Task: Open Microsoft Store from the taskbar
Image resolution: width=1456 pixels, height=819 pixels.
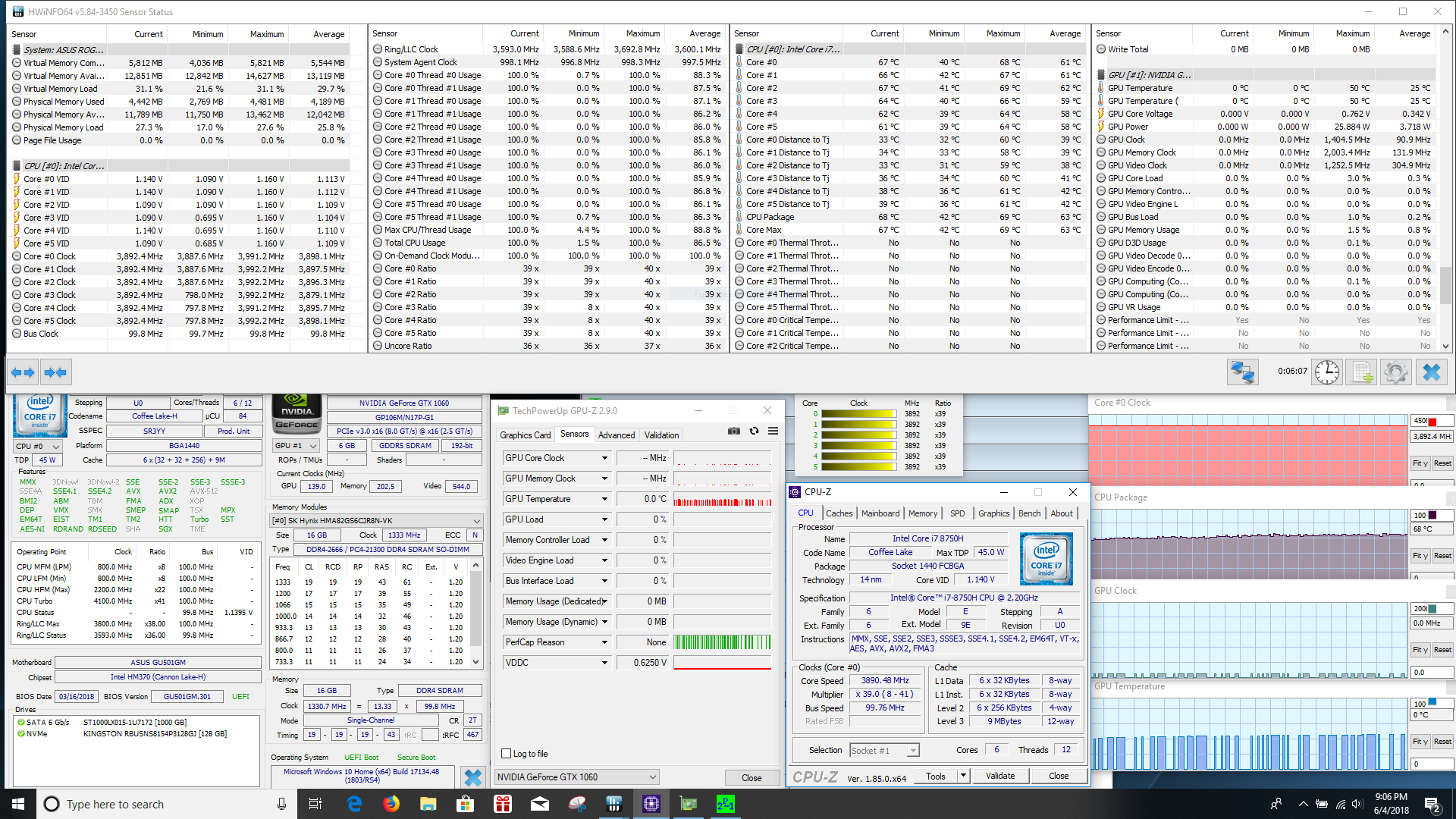Action: [x=466, y=804]
